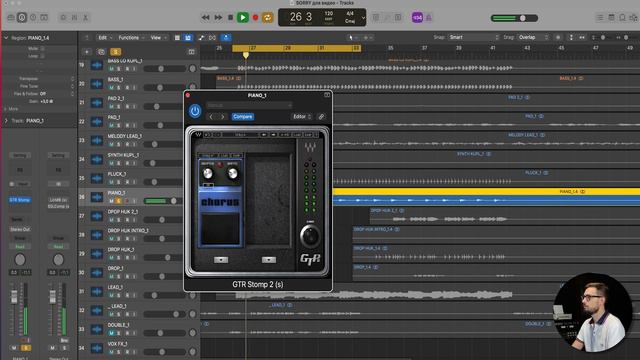The height and width of the screenshot is (360, 640).
Task: Click the chorus pedal footswitch
Action: [x=220, y=229]
